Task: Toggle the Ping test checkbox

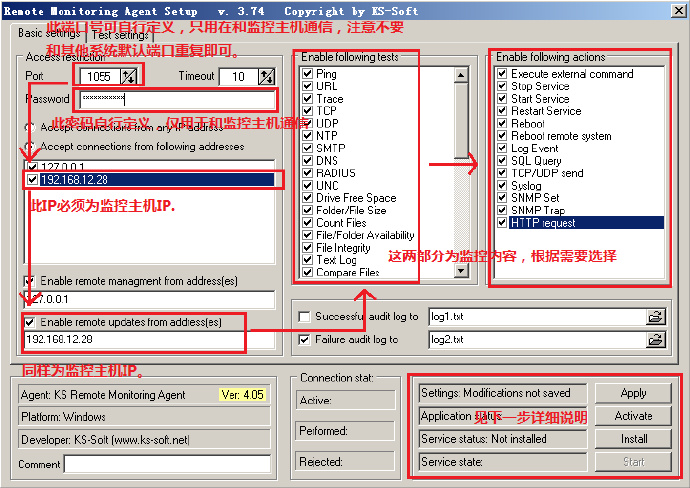Action: coord(308,74)
